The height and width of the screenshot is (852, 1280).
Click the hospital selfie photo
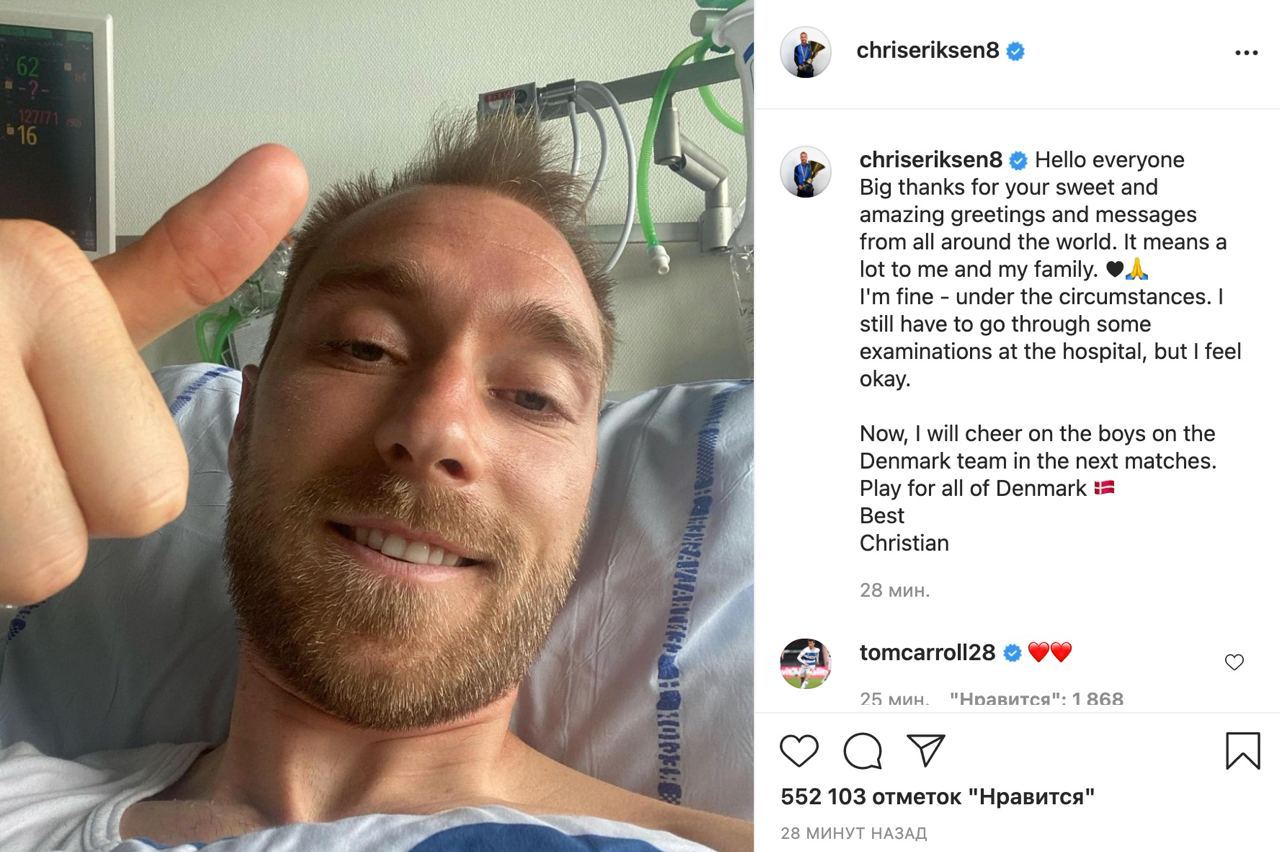point(377,426)
